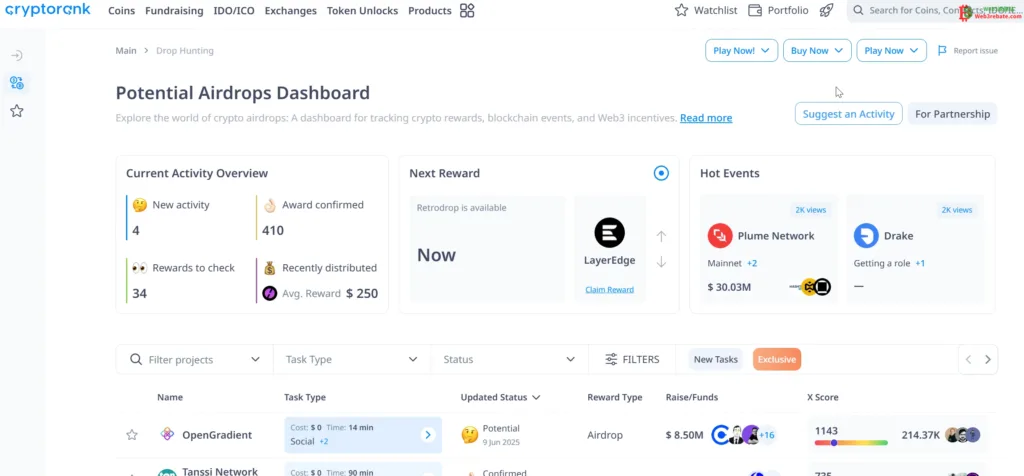Screen dimensions: 1024x476
Task: Show next reward with down arrow
Action: point(661,262)
